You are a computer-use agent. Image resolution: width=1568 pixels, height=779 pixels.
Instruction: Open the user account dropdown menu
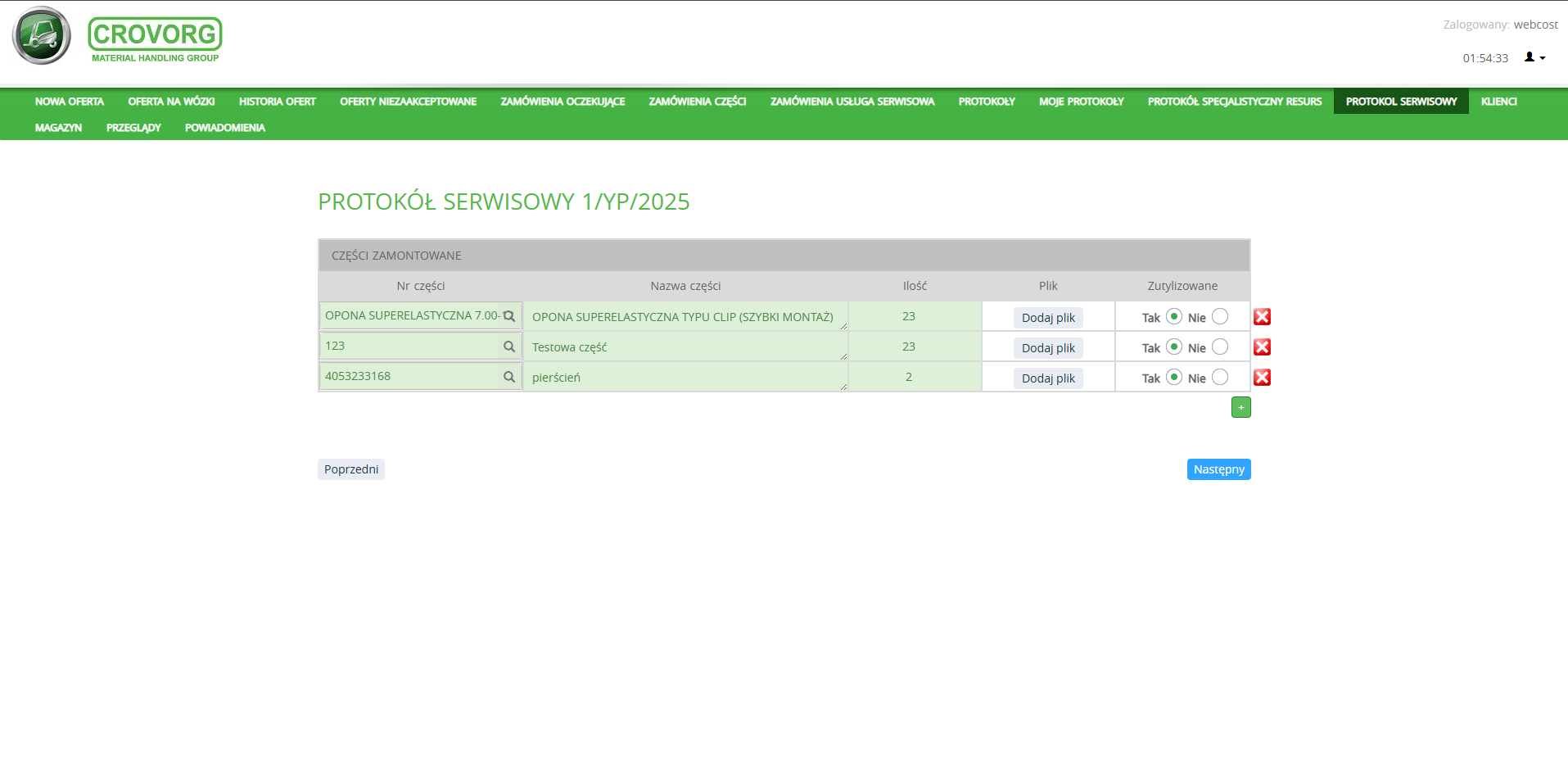pos(1534,57)
